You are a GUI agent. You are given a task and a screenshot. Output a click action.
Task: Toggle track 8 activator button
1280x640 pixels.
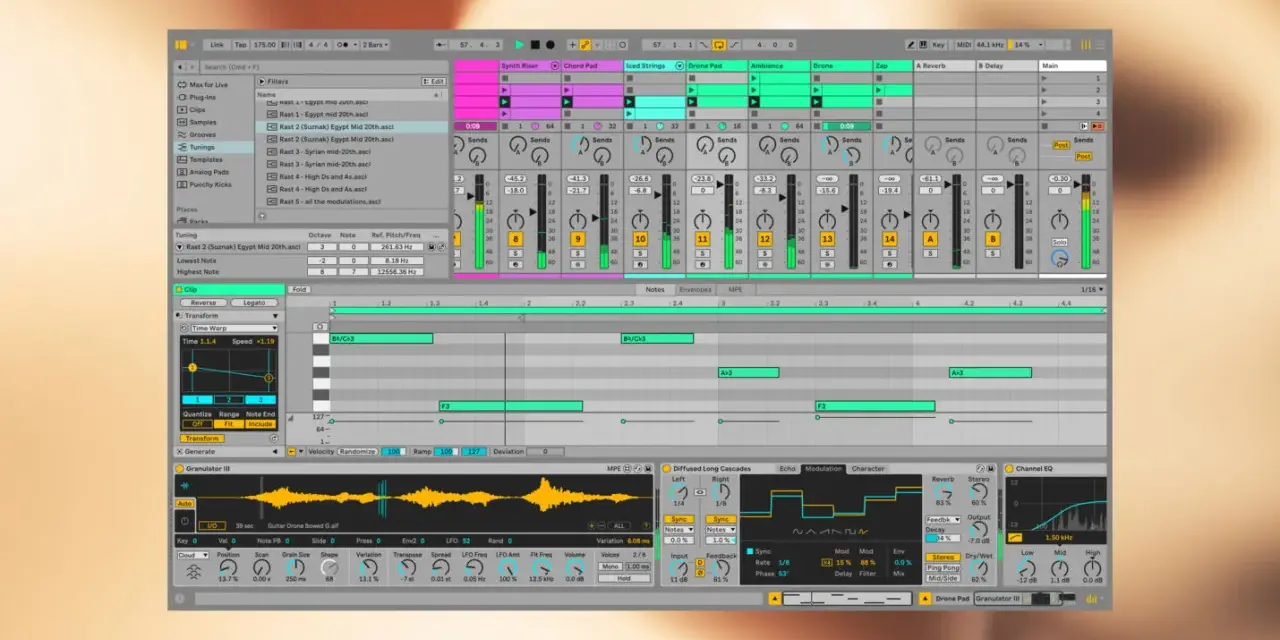click(x=515, y=239)
